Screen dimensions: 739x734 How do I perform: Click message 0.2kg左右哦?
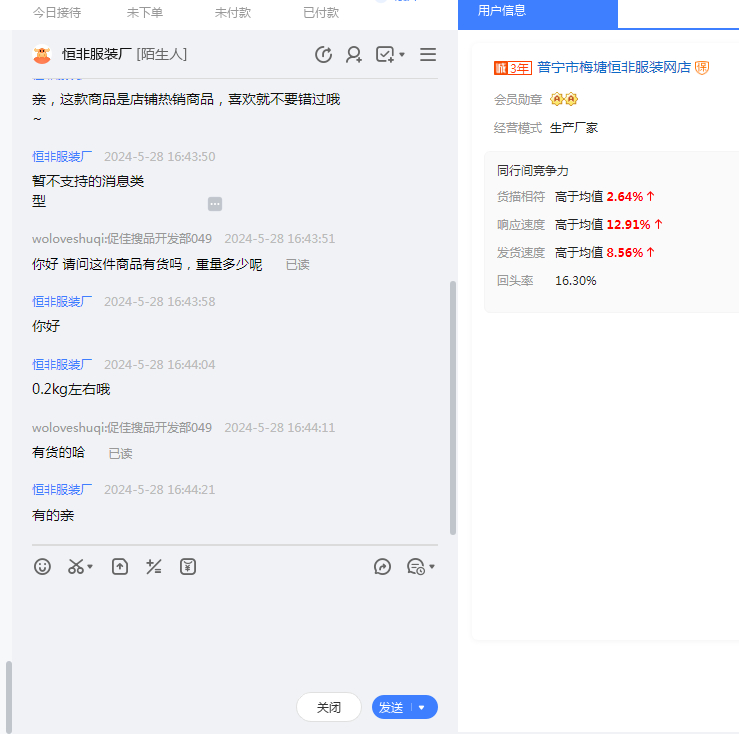pyautogui.click(x=71, y=389)
